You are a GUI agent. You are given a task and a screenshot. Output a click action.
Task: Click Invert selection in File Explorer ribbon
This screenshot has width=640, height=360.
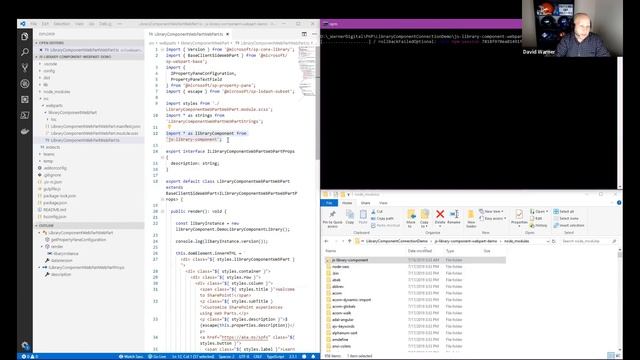[569, 225]
